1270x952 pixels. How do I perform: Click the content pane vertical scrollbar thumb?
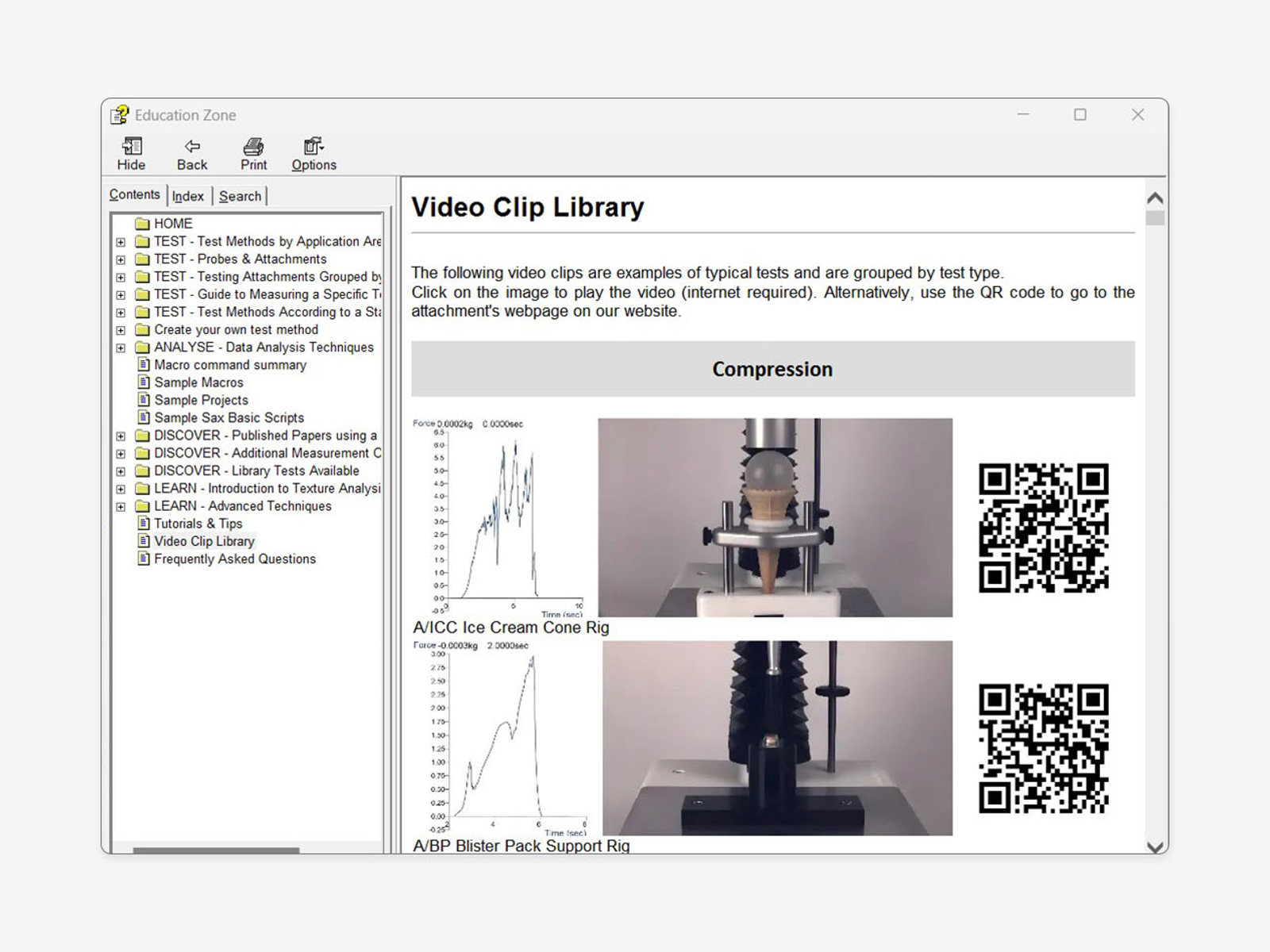(x=1155, y=217)
